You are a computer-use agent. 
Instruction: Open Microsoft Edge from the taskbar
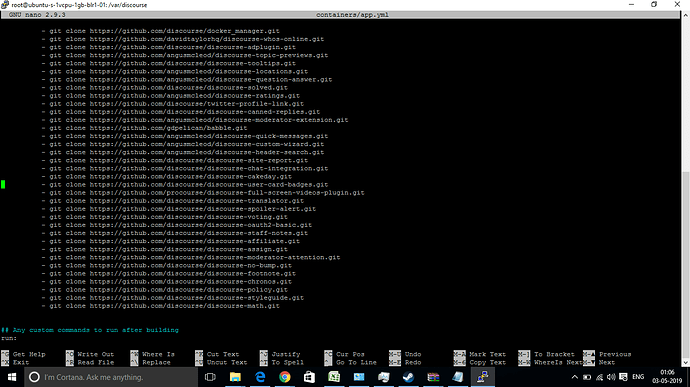(x=260, y=377)
